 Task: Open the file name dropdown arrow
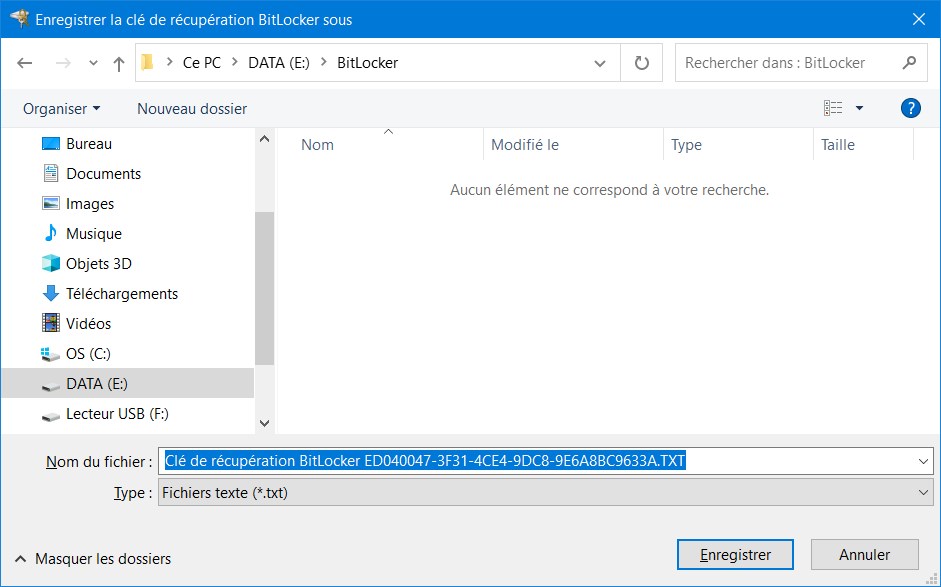[x=923, y=462]
